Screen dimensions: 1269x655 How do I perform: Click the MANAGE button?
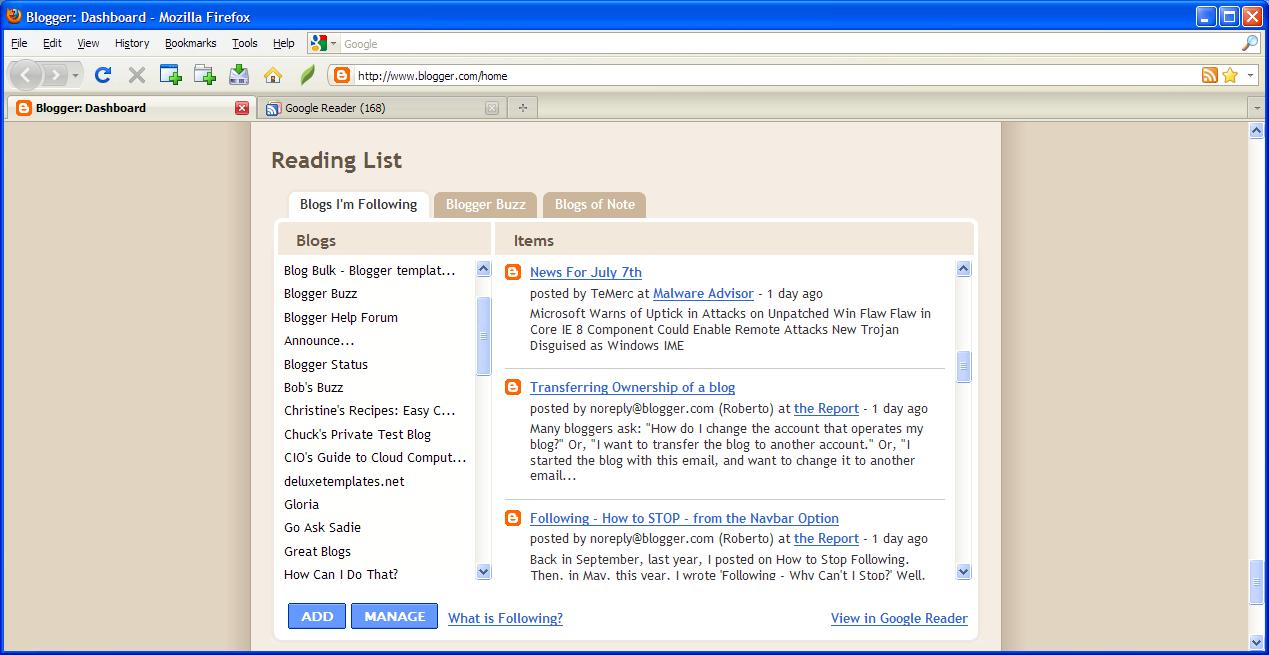point(395,616)
